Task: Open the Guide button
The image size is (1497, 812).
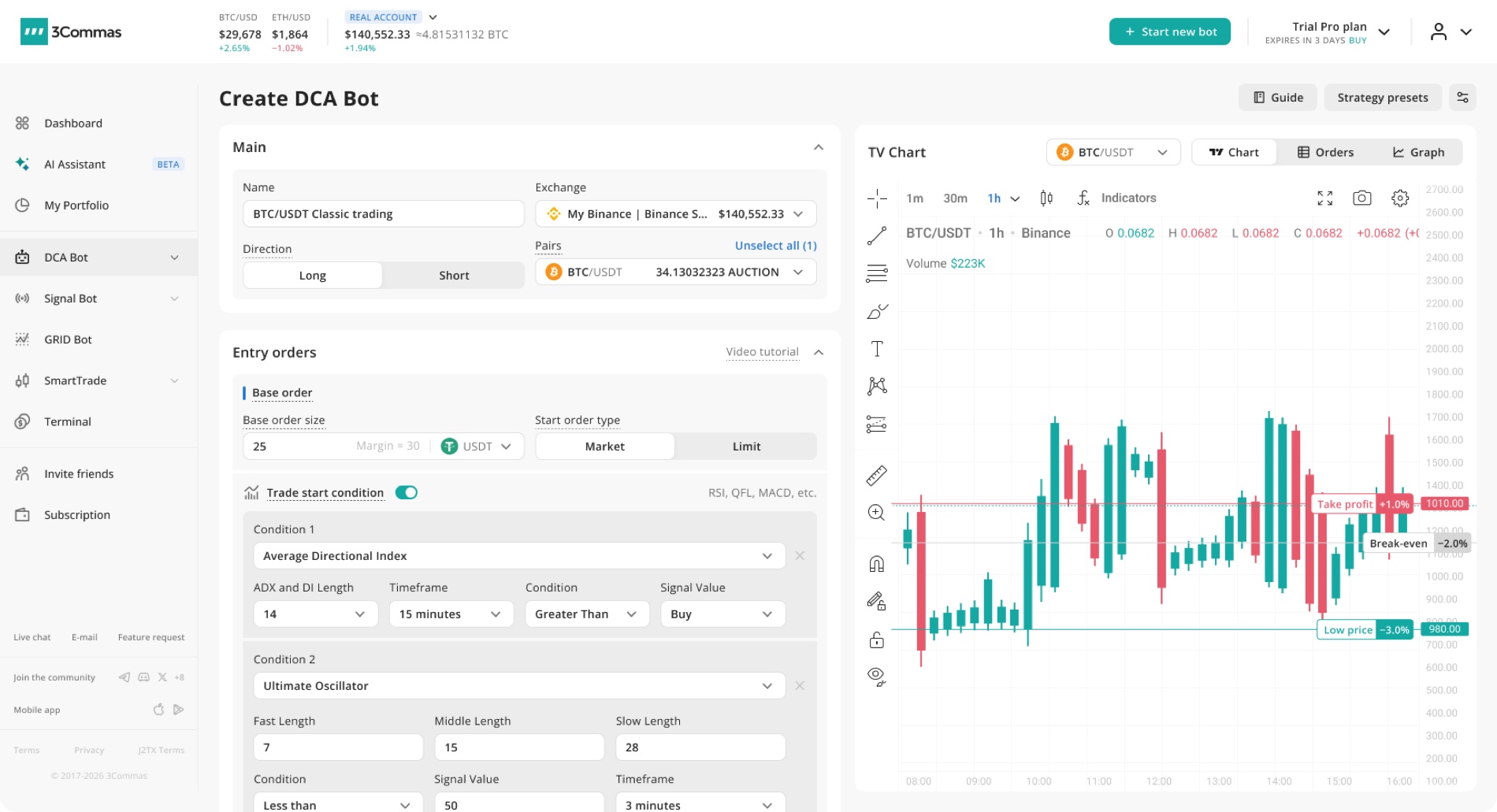Action: point(1278,98)
